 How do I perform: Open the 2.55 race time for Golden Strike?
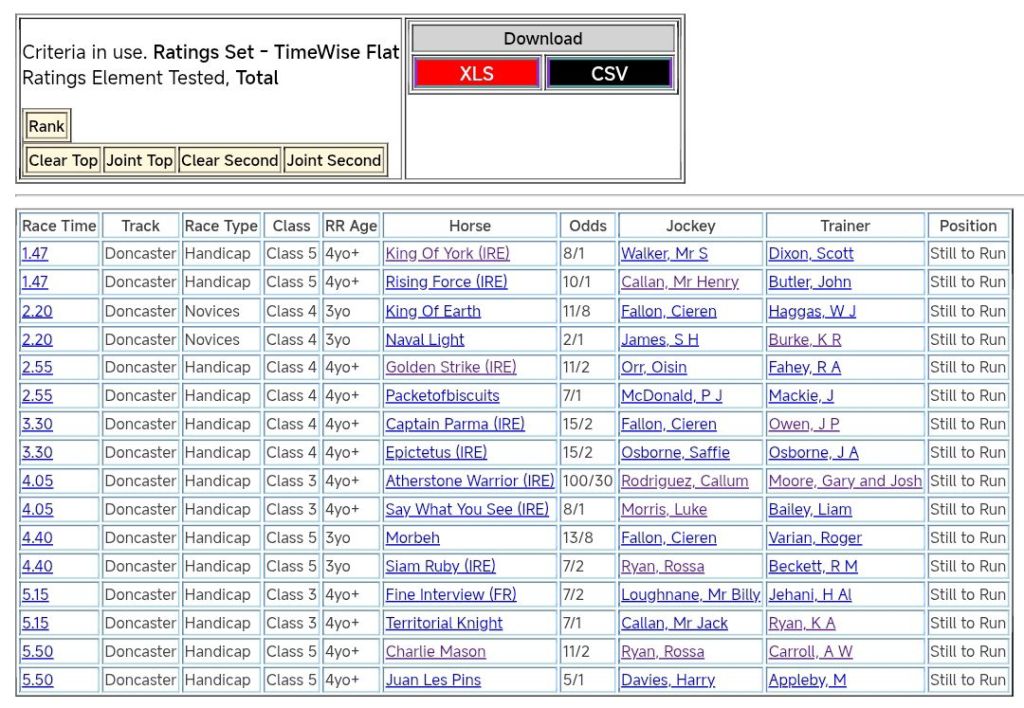coord(37,367)
